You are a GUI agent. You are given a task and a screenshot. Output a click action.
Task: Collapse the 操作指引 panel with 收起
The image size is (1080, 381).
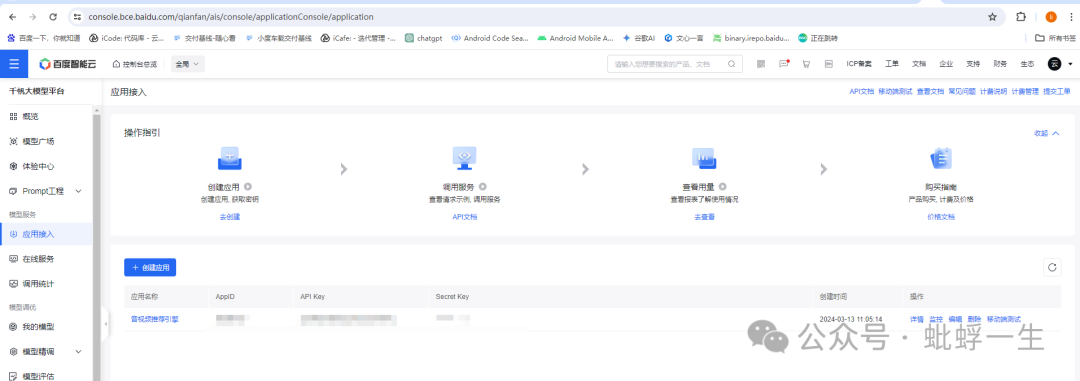point(1046,133)
